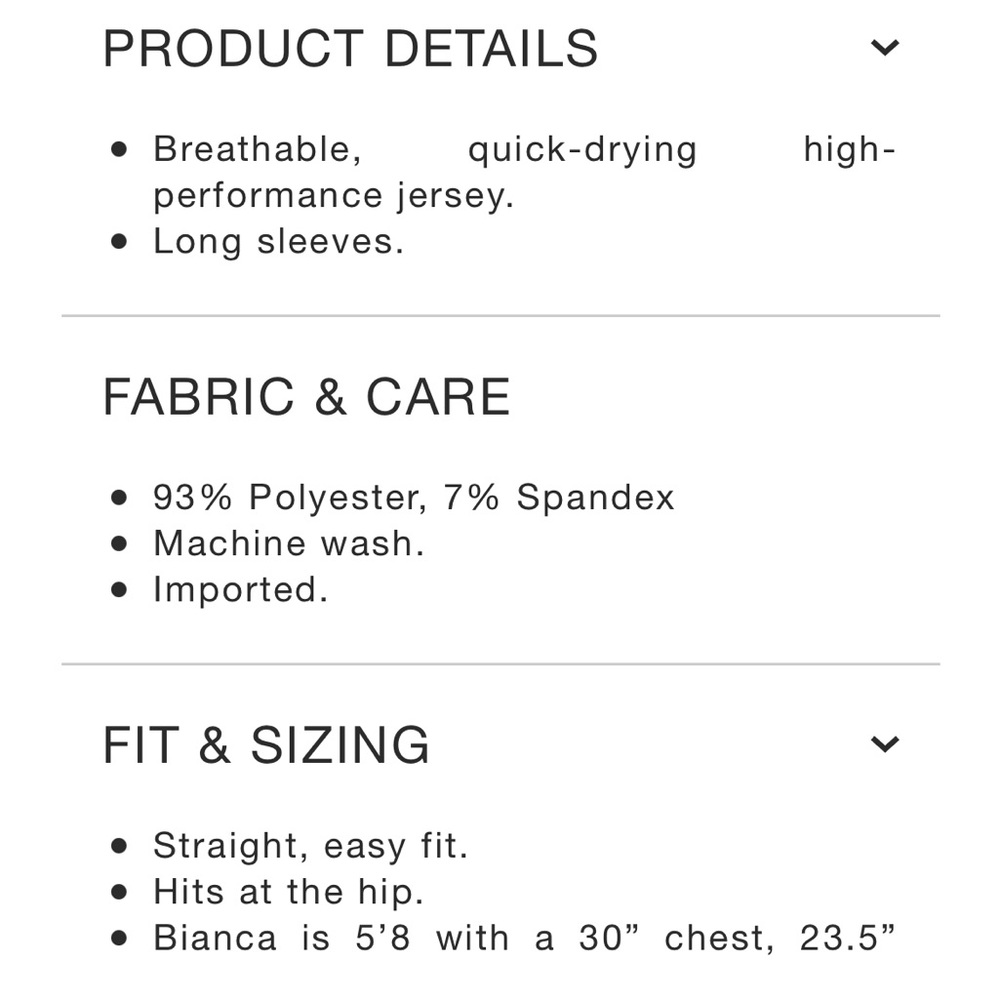Click the Bianca is 5'8 model info line
Image resolution: width=1000 pixels, height=1000 pixels.
click(524, 938)
